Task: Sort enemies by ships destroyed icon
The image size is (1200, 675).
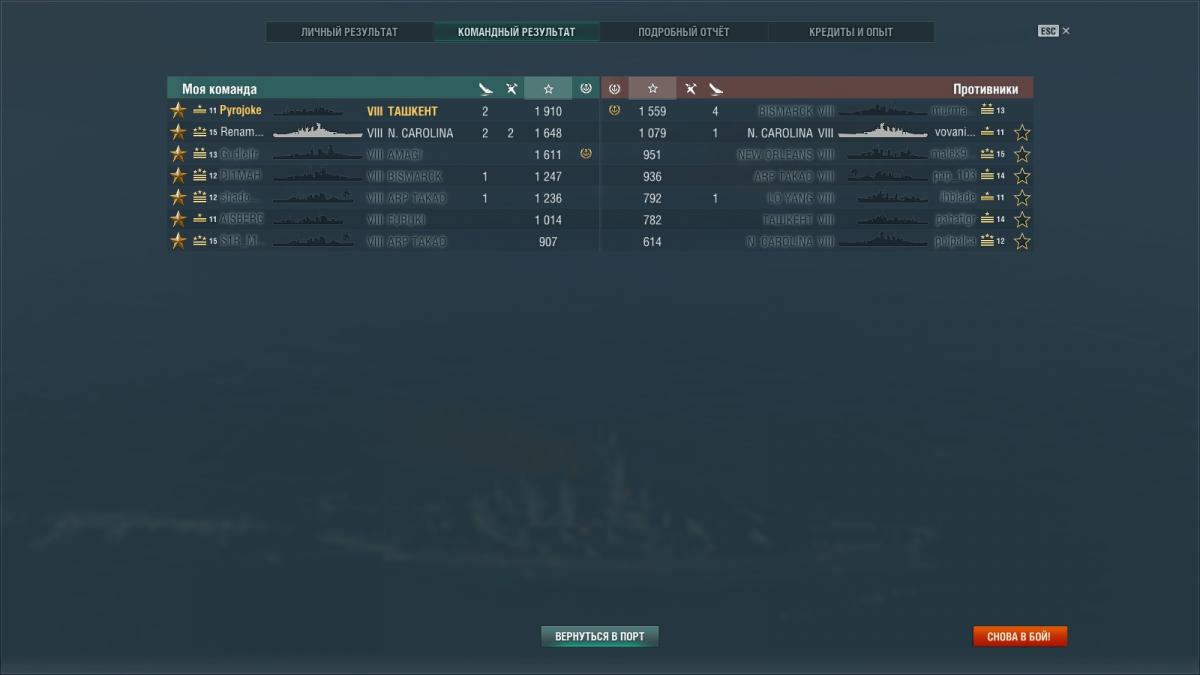Action: click(x=715, y=89)
